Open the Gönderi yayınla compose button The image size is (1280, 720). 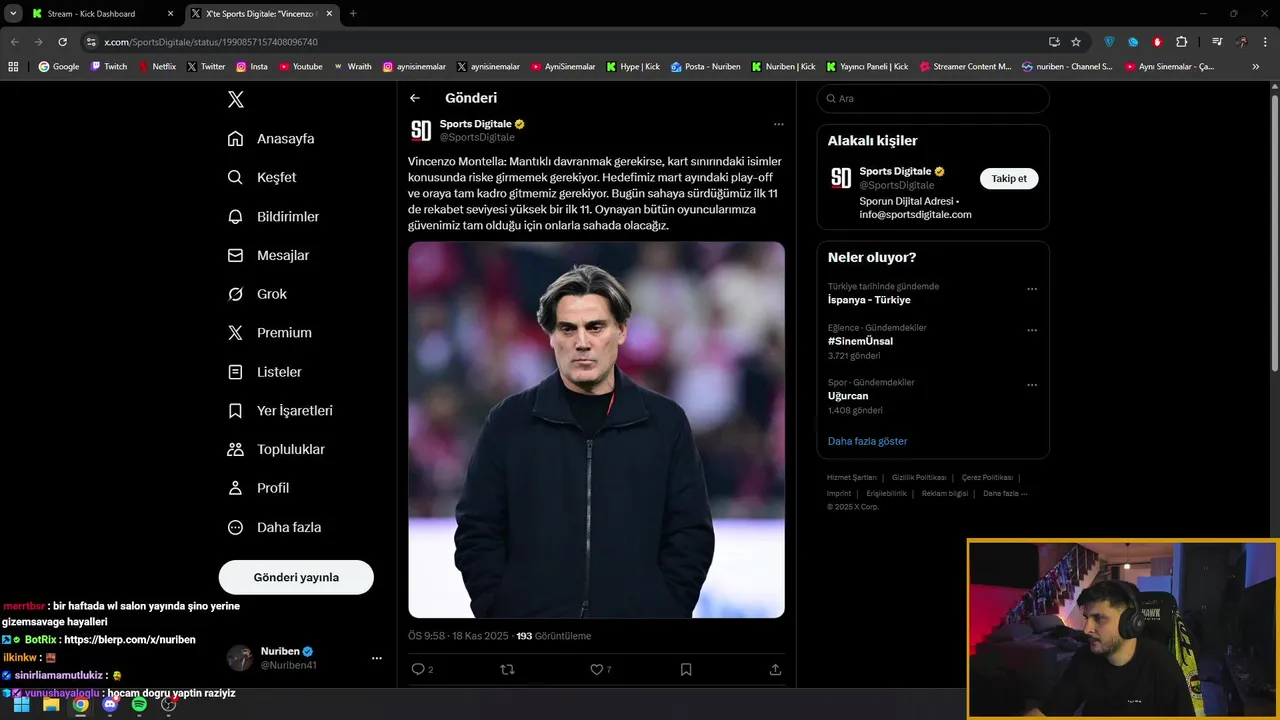tap(296, 577)
